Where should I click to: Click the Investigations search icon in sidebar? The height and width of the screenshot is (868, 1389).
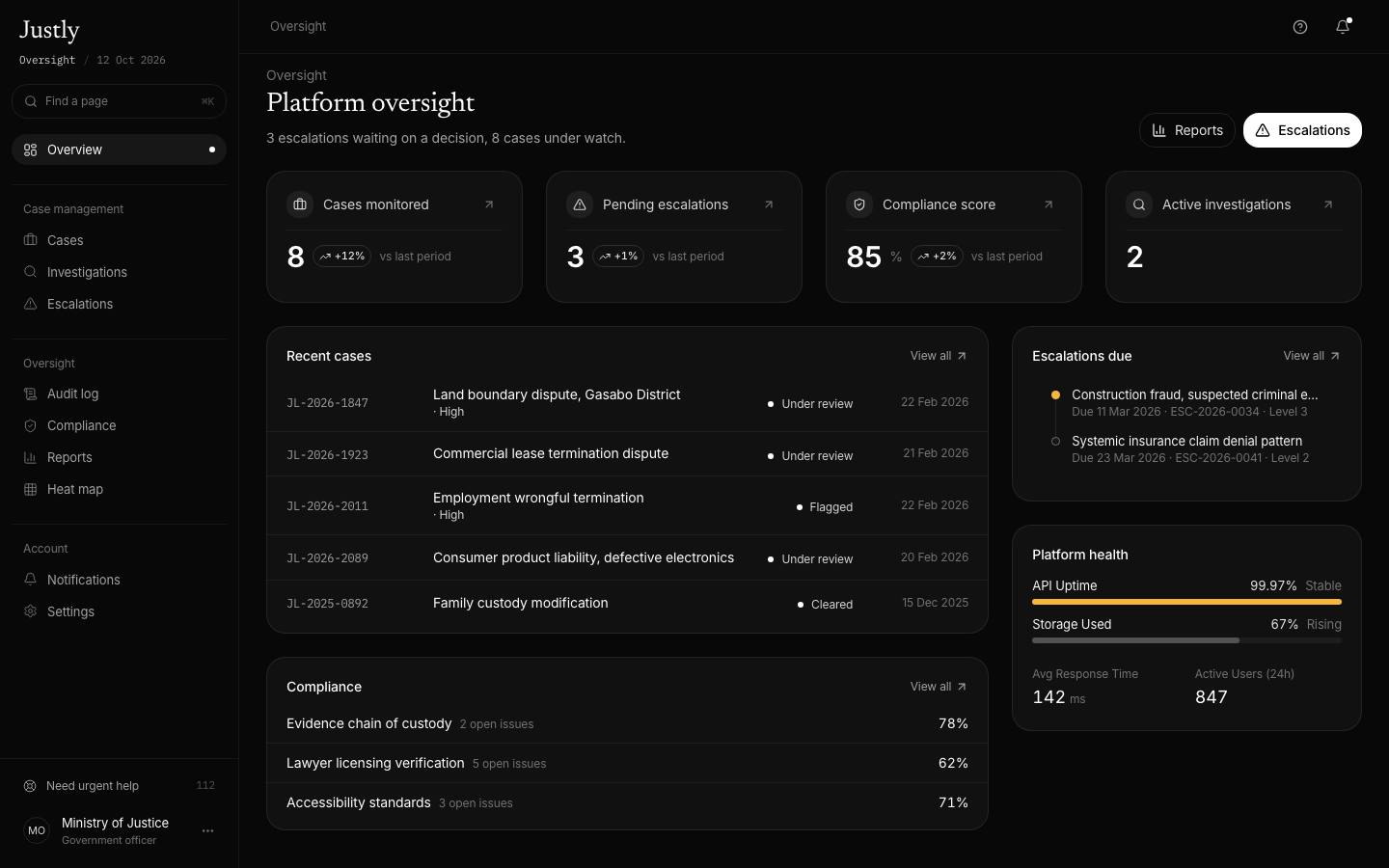30,272
